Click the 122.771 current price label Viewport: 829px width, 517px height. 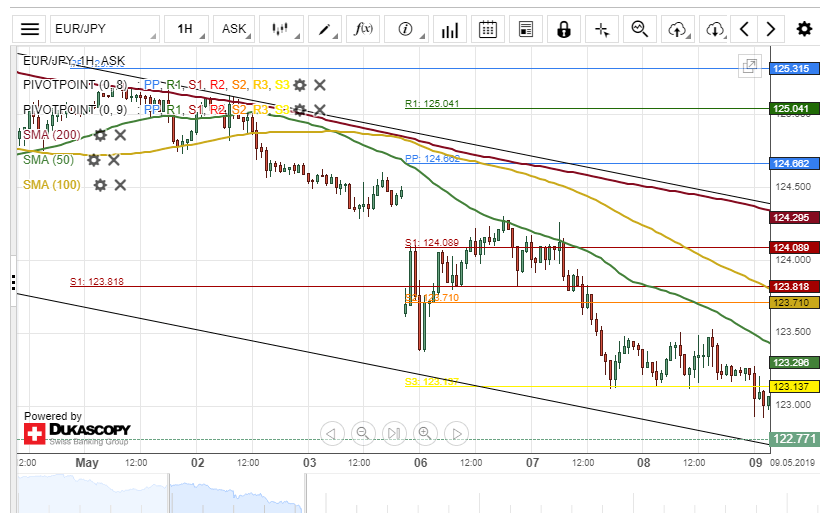click(x=795, y=439)
